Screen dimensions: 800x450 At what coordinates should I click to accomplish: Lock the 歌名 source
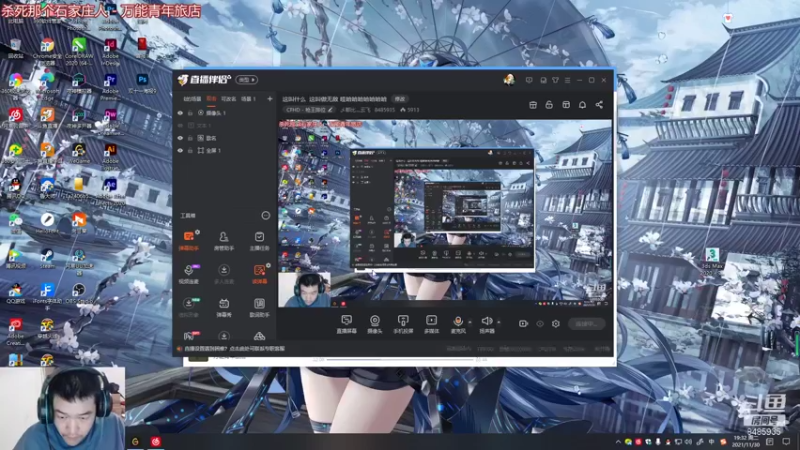point(190,138)
